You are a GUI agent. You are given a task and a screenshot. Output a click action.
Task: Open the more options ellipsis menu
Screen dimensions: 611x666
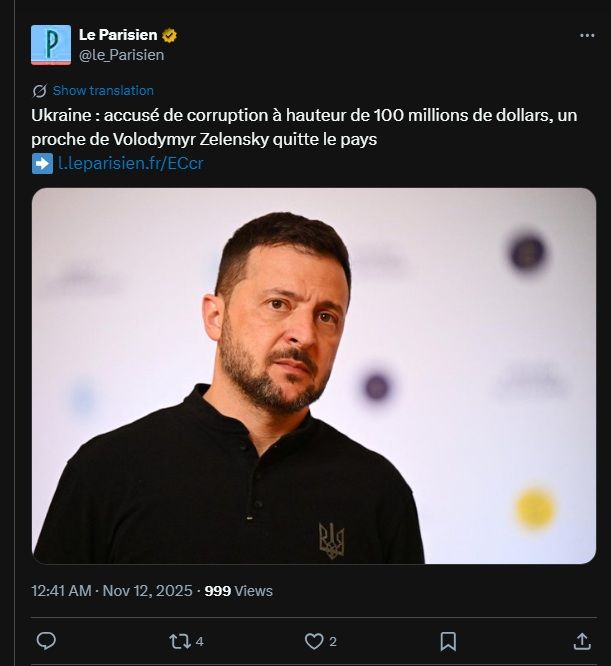[587, 35]
